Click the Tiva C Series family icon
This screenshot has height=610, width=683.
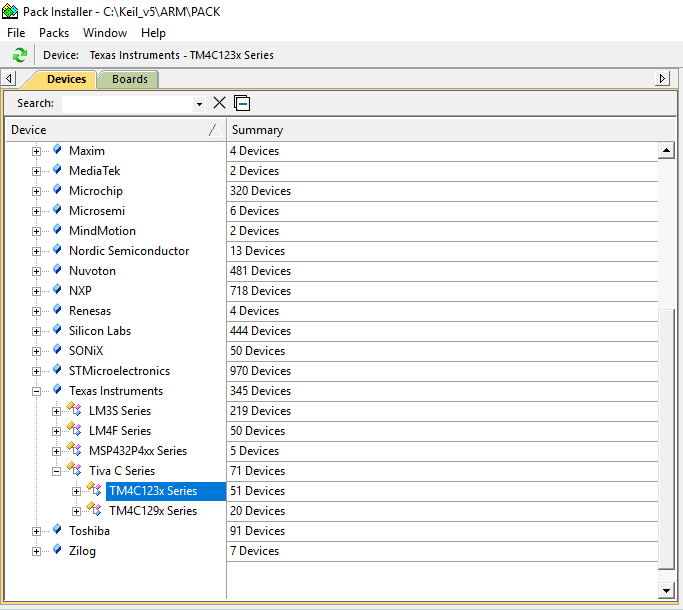click(x=74, y=470)
